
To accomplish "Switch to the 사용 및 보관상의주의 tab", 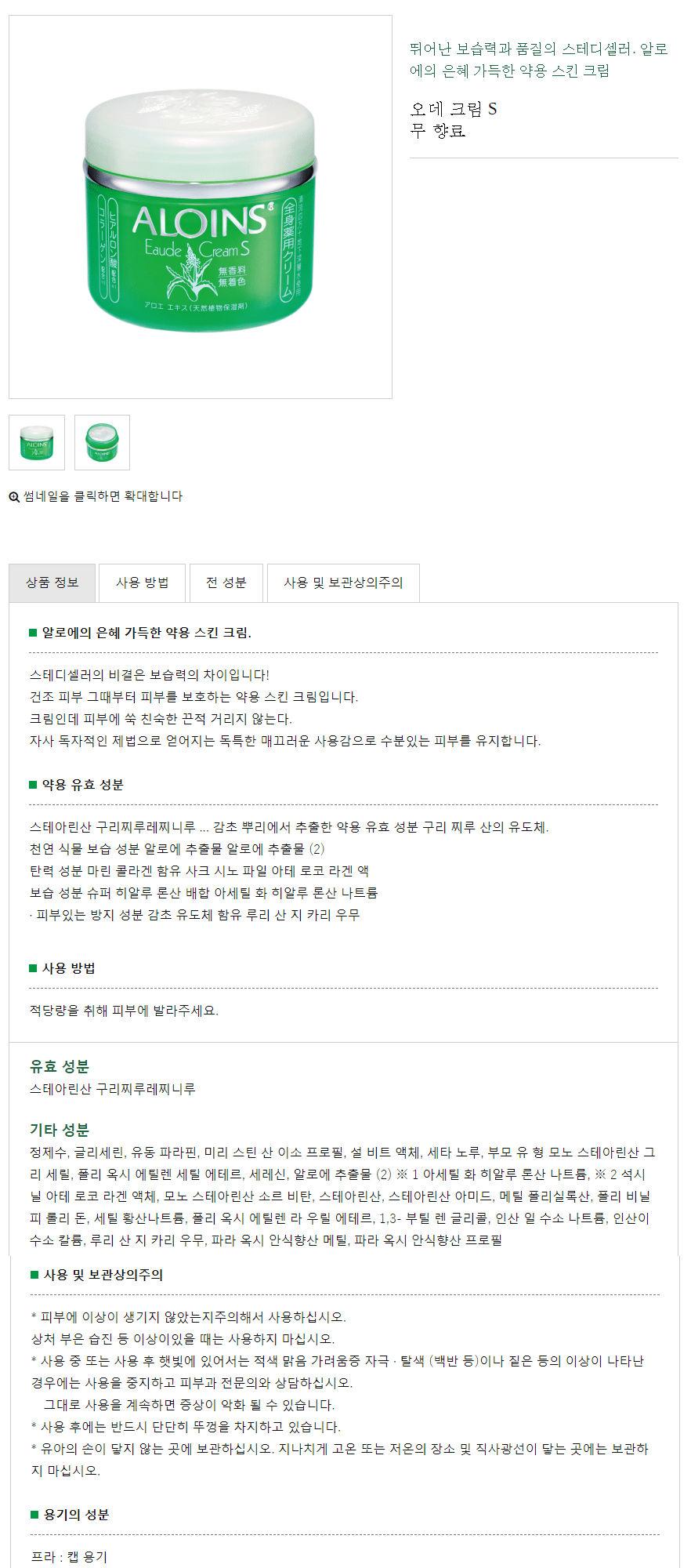I will point(343,583).
